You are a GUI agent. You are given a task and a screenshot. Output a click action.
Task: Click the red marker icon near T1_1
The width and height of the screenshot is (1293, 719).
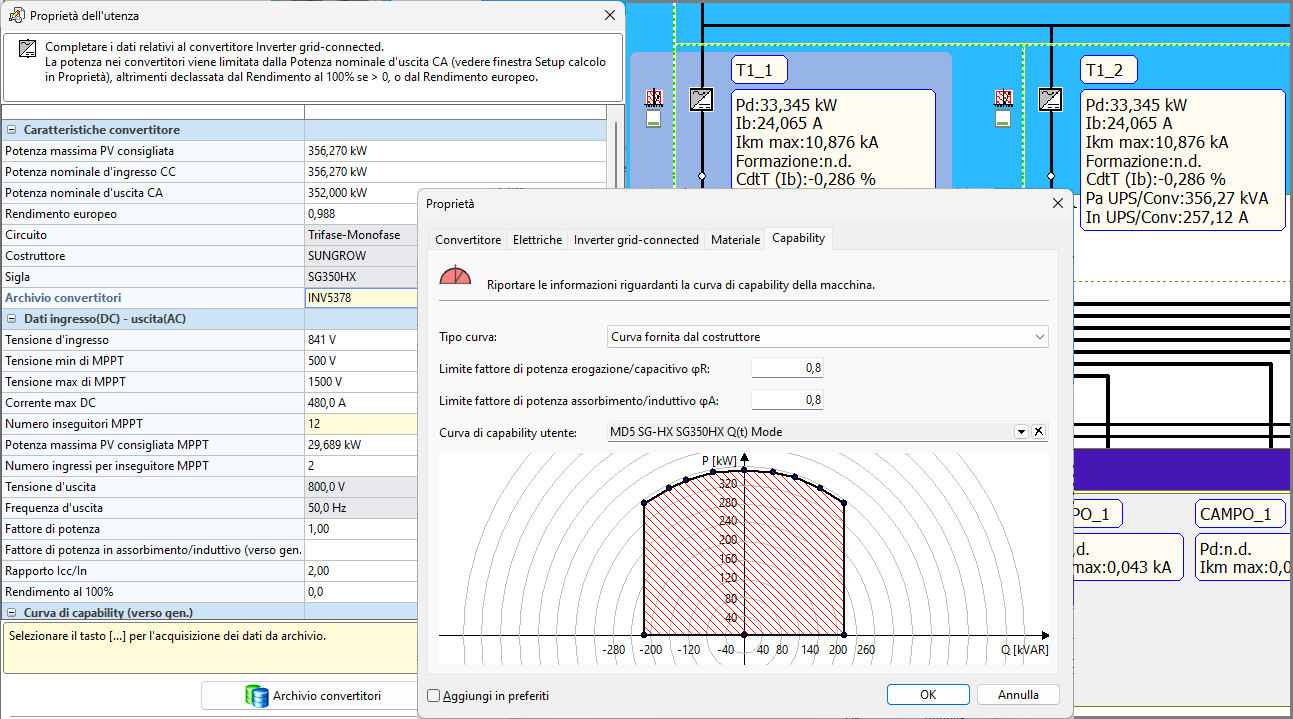click(654, 98)
